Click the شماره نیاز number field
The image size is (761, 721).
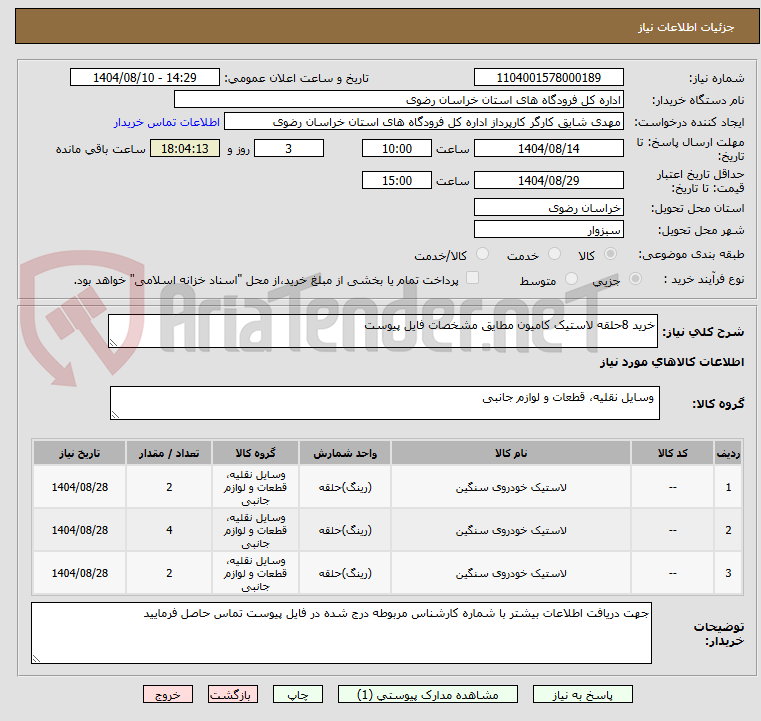pyautogui.click(x=548, y=78)
